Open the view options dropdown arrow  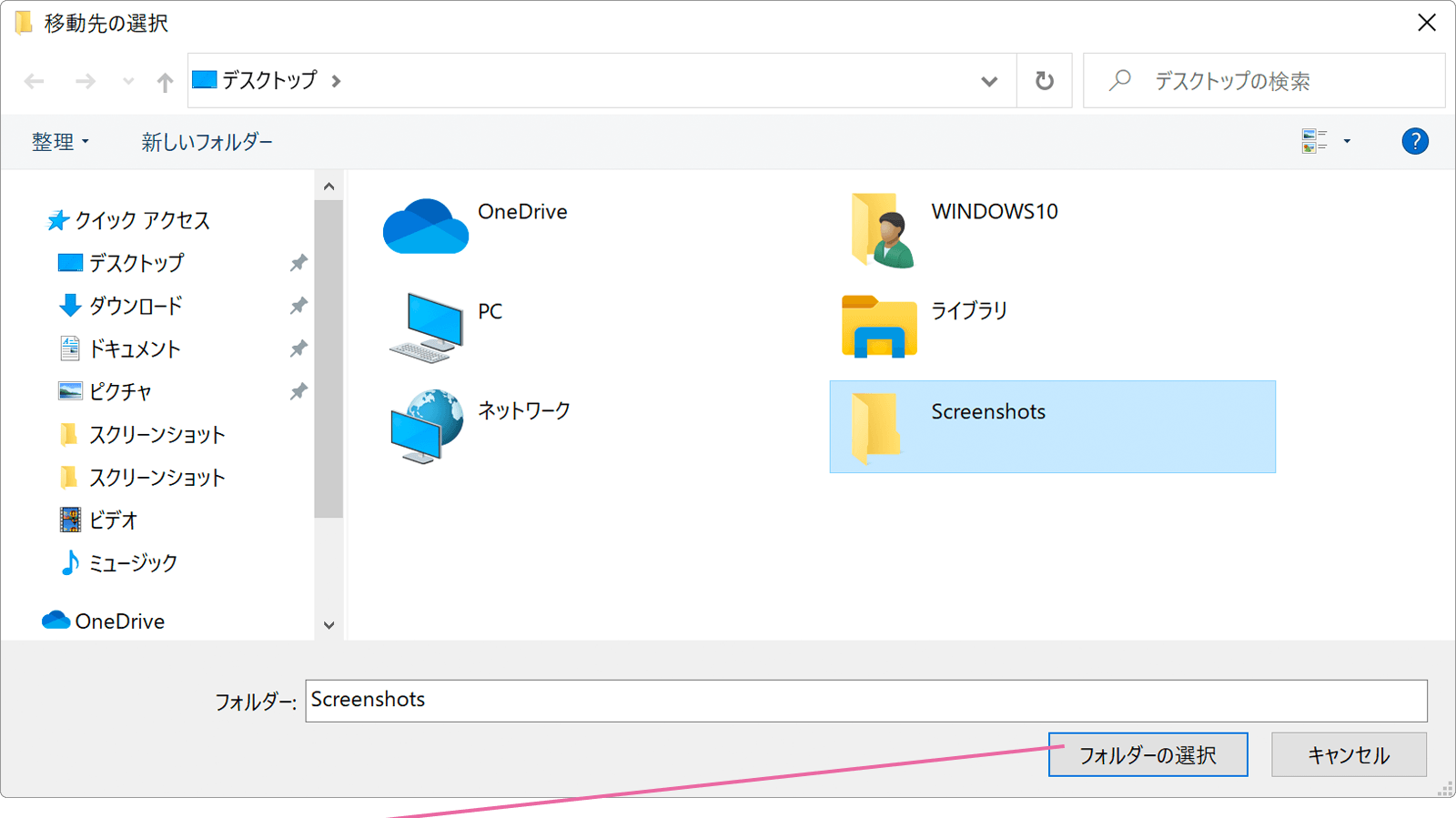tap(1347, 141)
